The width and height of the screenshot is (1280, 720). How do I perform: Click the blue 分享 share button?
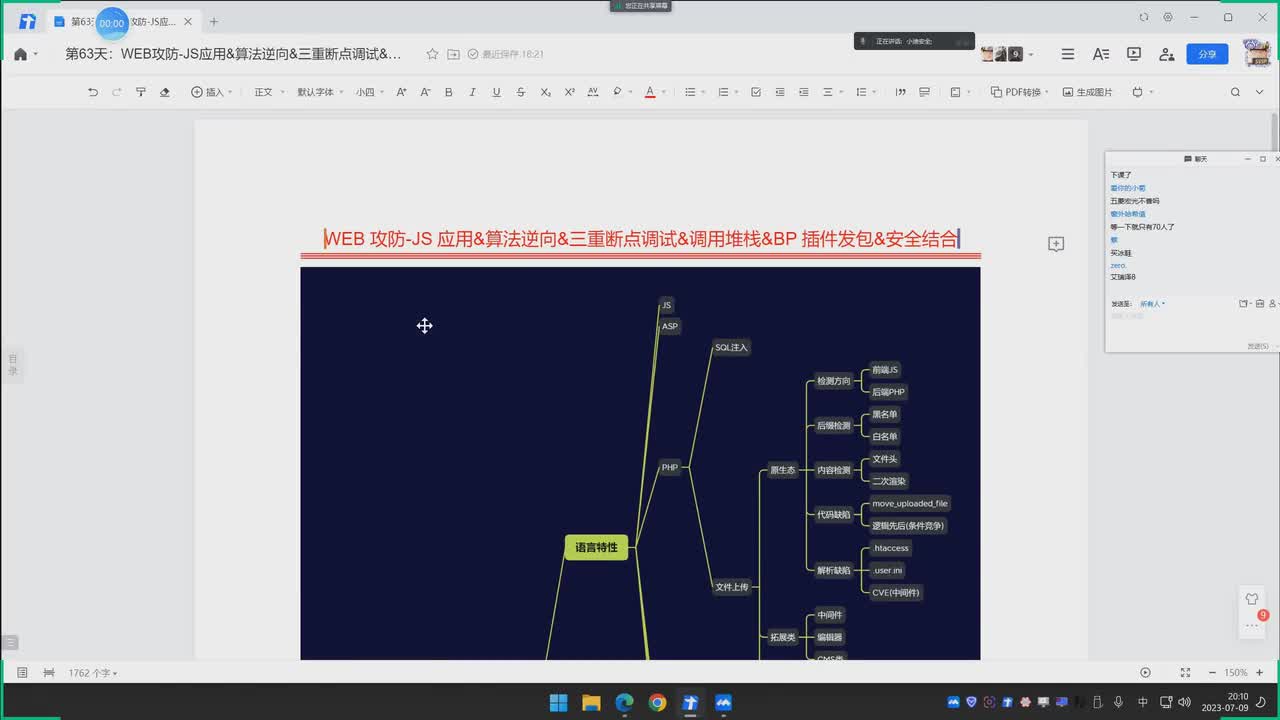click(1207, 54)
